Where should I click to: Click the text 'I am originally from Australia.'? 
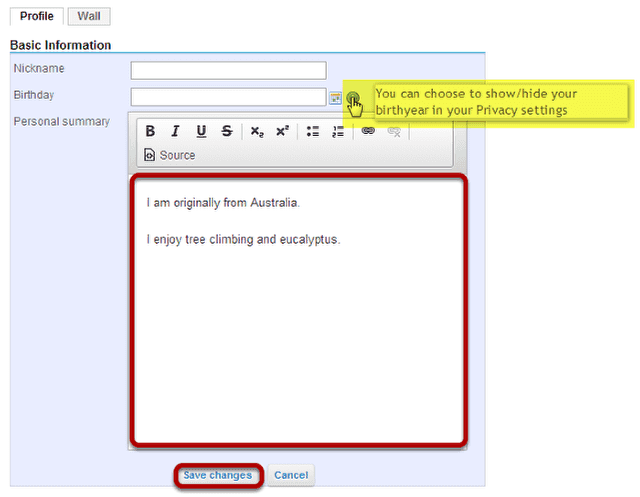pos(223,203)
